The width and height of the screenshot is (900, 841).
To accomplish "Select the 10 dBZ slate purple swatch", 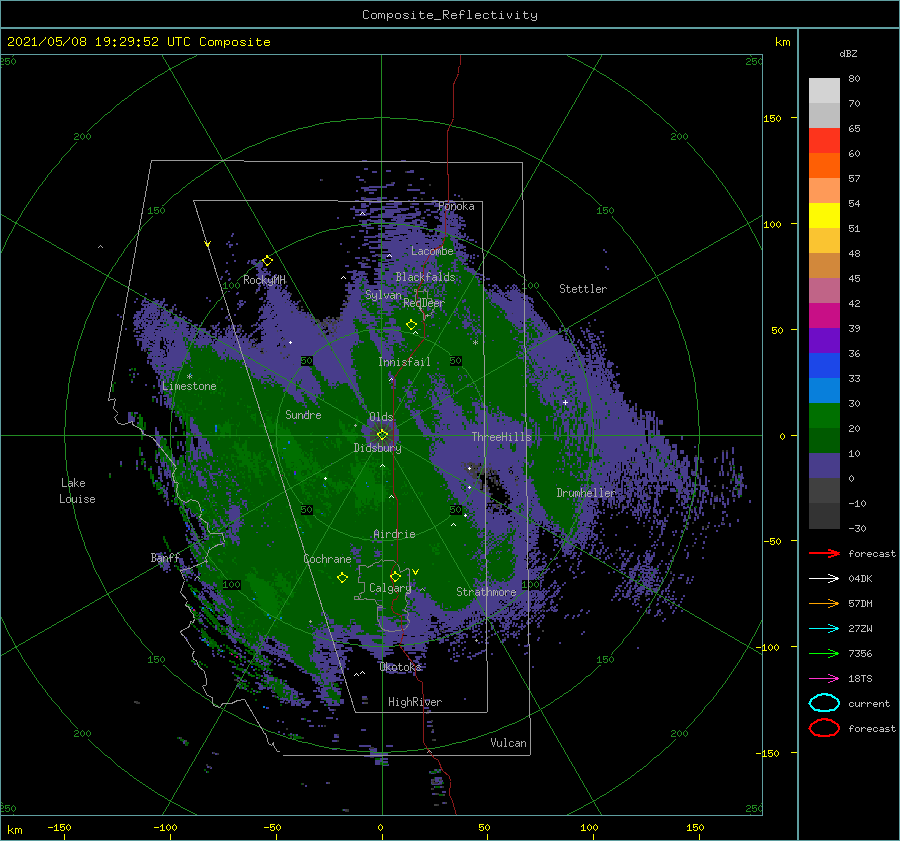I will (x=824, y=465).
